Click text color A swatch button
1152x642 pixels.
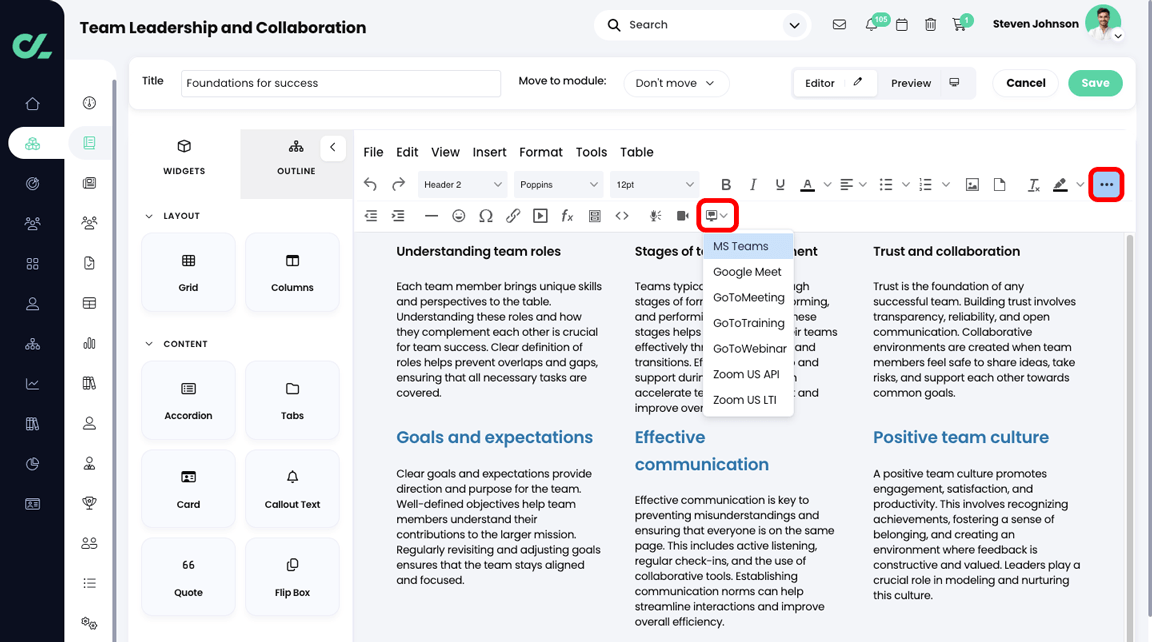(807, 185)
